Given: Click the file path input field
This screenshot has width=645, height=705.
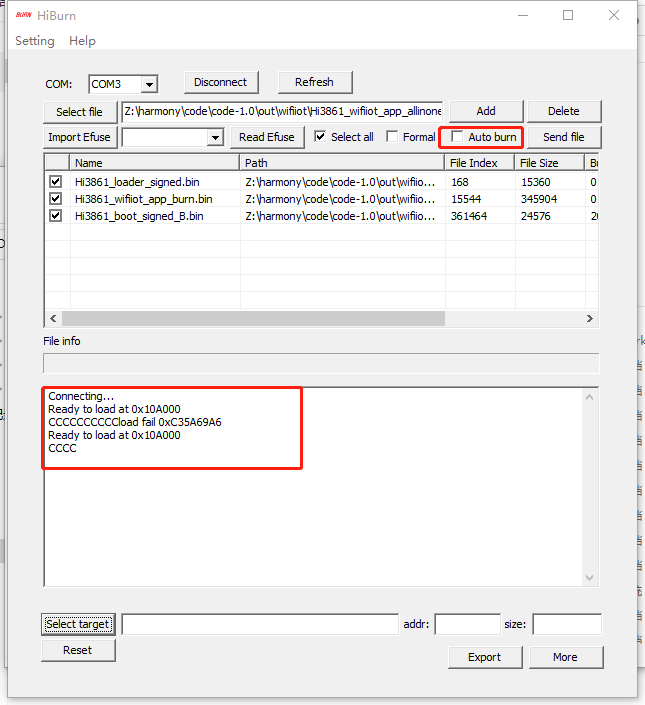Looking at the screenshot, I should pyautogui.click(x=282, y=112).
